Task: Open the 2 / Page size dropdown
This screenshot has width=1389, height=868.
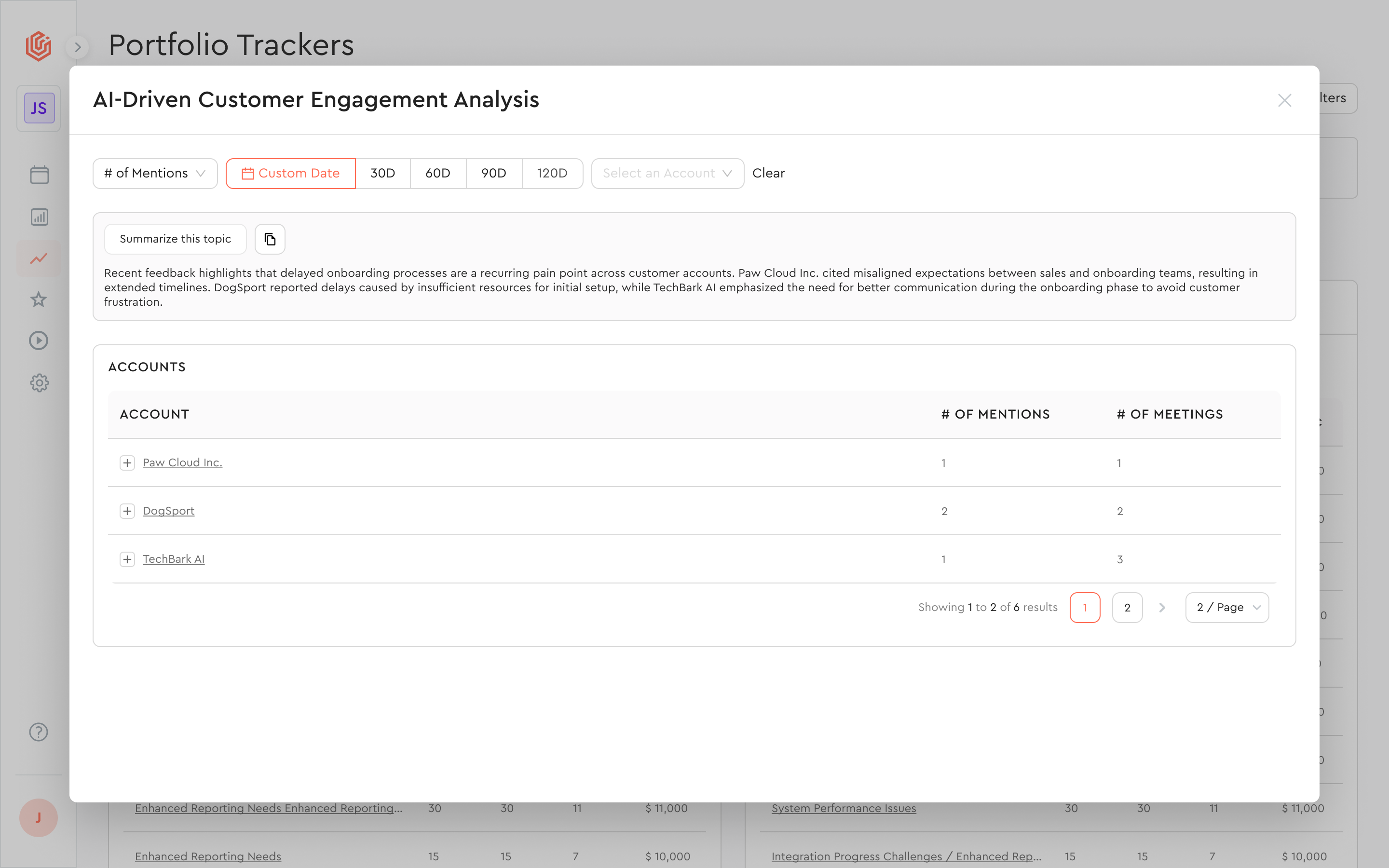Action: pos(1226,608)
